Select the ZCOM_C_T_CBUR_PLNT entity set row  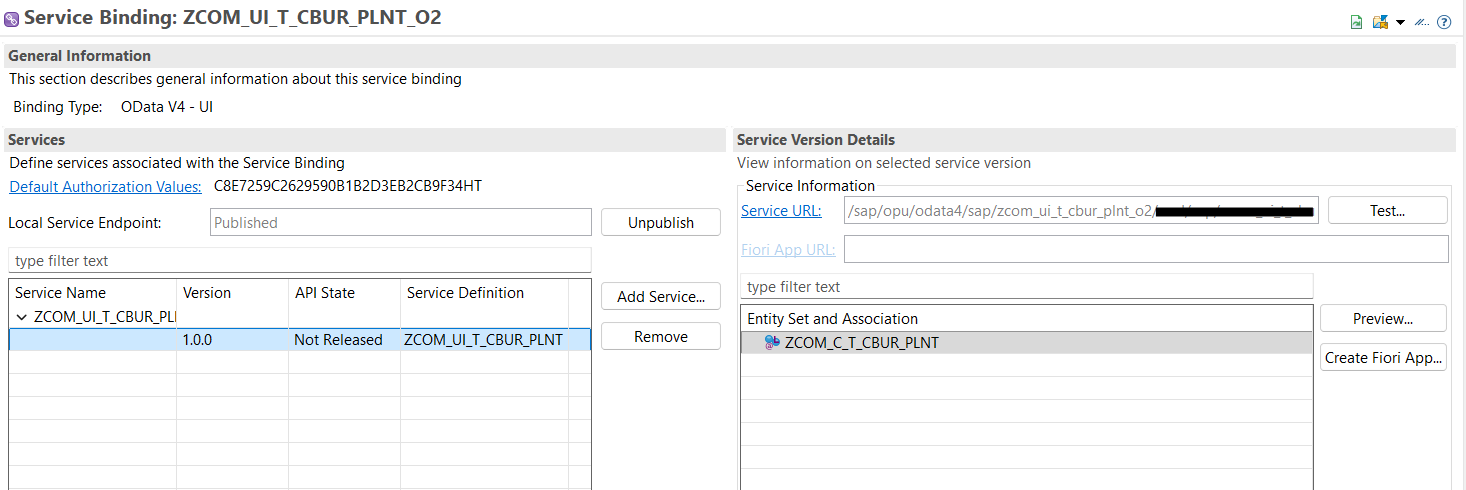(1026, 343)
